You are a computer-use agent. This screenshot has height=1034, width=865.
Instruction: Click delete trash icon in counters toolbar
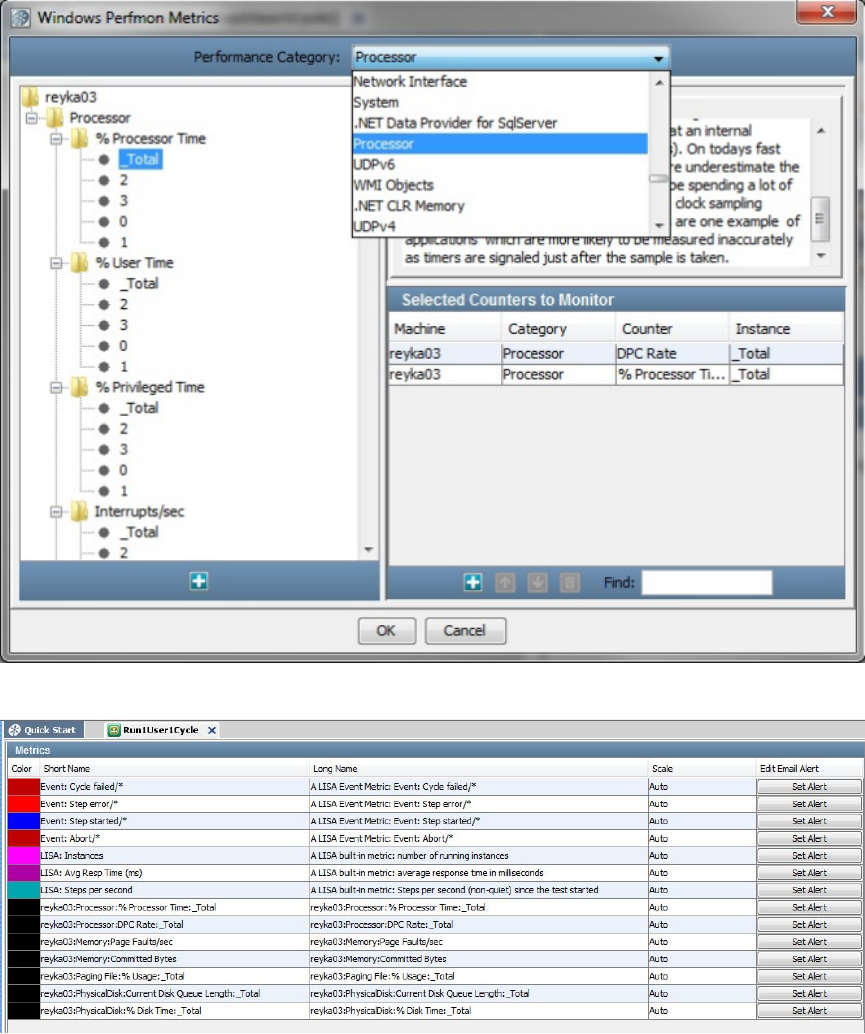[x=570, y=582]
